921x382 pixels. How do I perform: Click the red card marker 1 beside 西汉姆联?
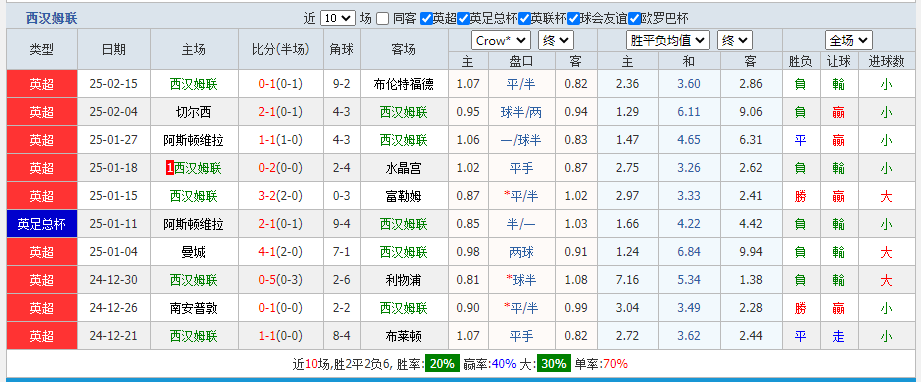point(170,169)
